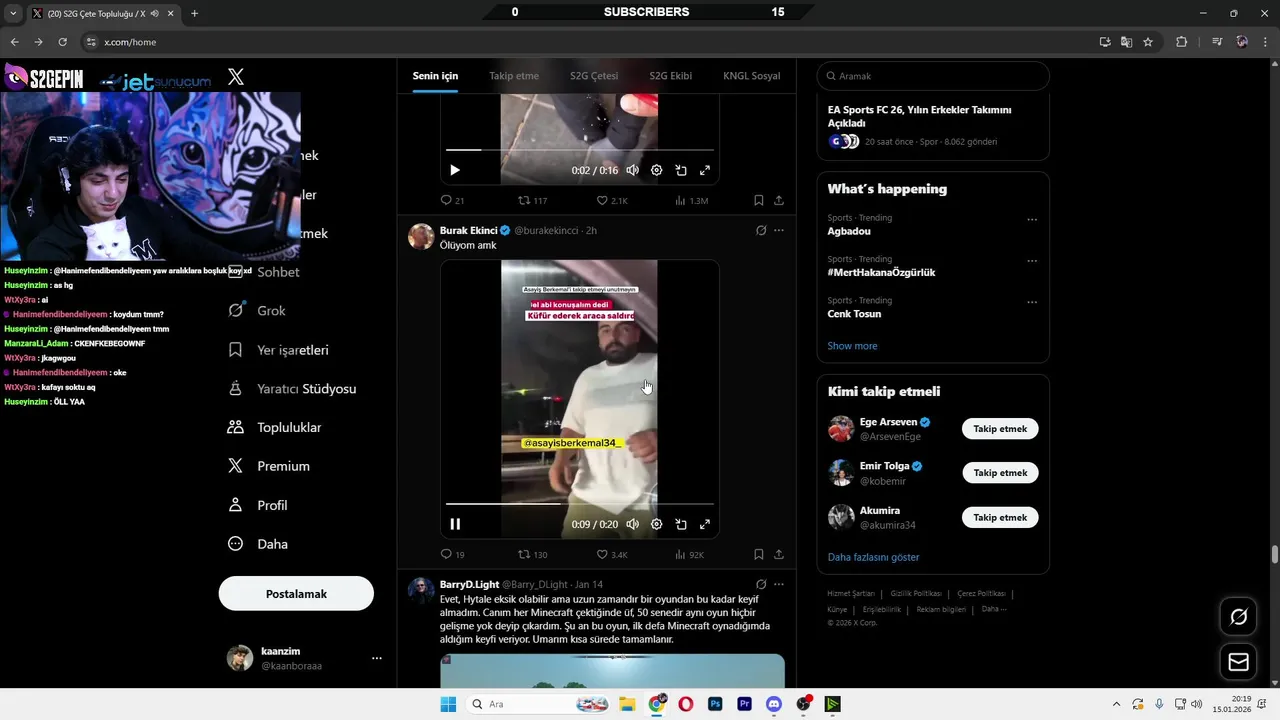Open Chrome translate page icon
Image resolution: width=1280 pixels, height=720 pixels.
tap(1126, 42)
